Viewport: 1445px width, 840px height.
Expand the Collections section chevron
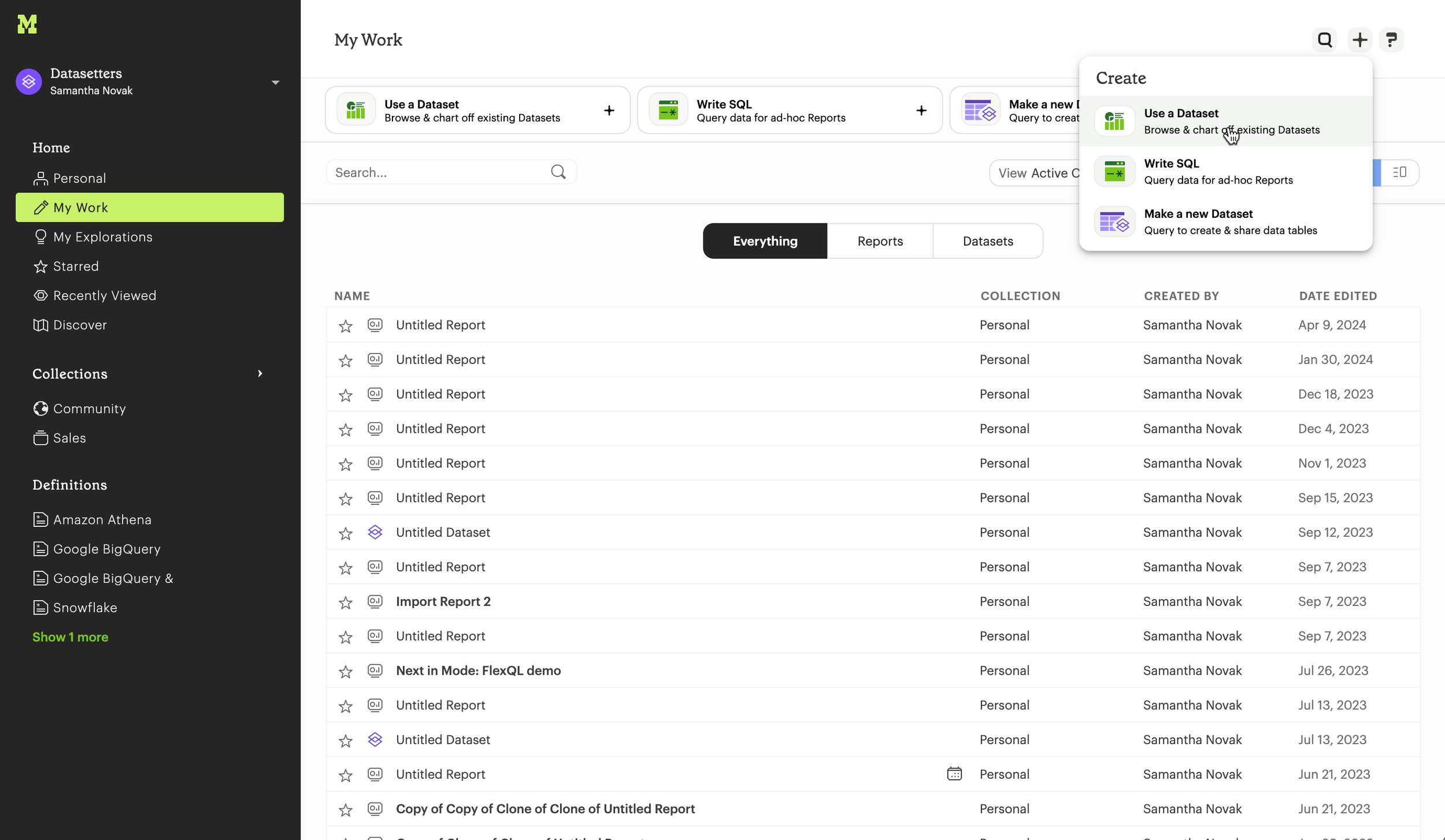260,374
